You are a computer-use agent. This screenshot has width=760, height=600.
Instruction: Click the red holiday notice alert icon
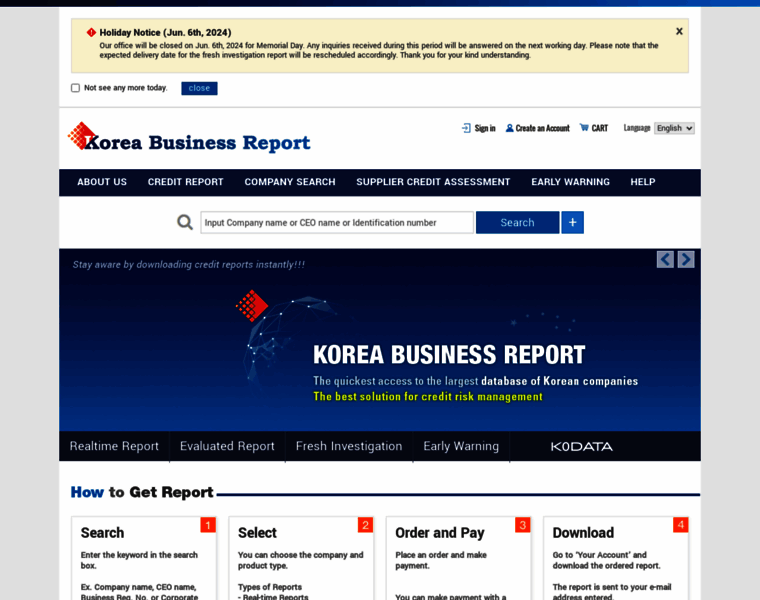coord(91,32)
